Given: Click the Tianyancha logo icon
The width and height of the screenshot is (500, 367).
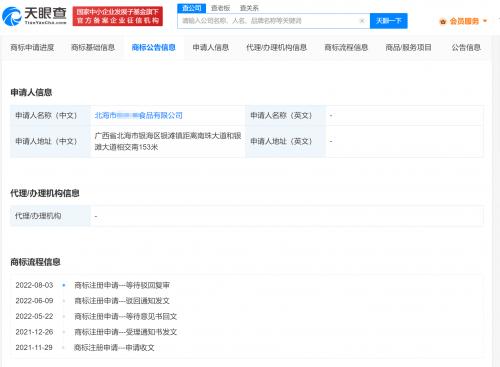Looking at the screenshot, I should click(12, 16).
